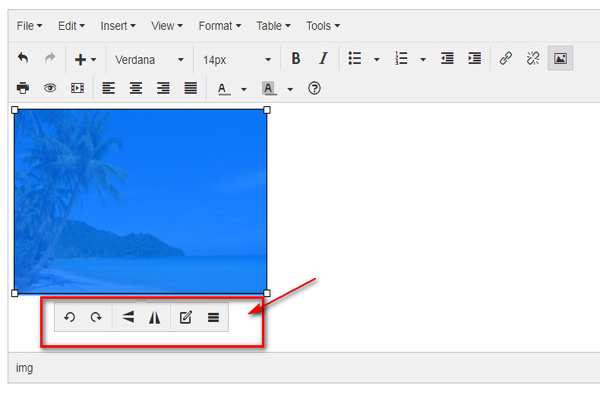Rotate image clockwise
The height and width of the screenshot is (400, 600).
[96, 317]
